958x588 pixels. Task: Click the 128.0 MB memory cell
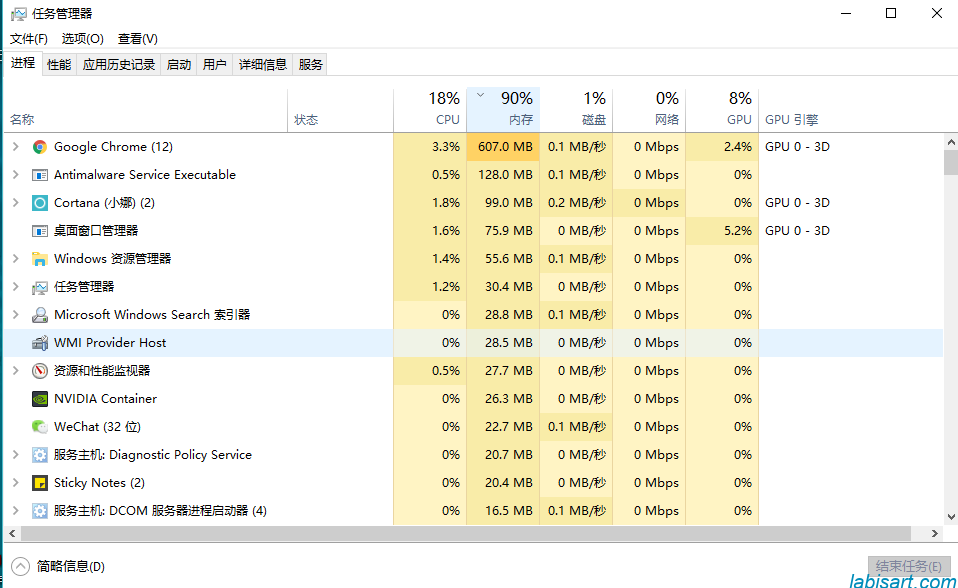click(x=503, y=175)
